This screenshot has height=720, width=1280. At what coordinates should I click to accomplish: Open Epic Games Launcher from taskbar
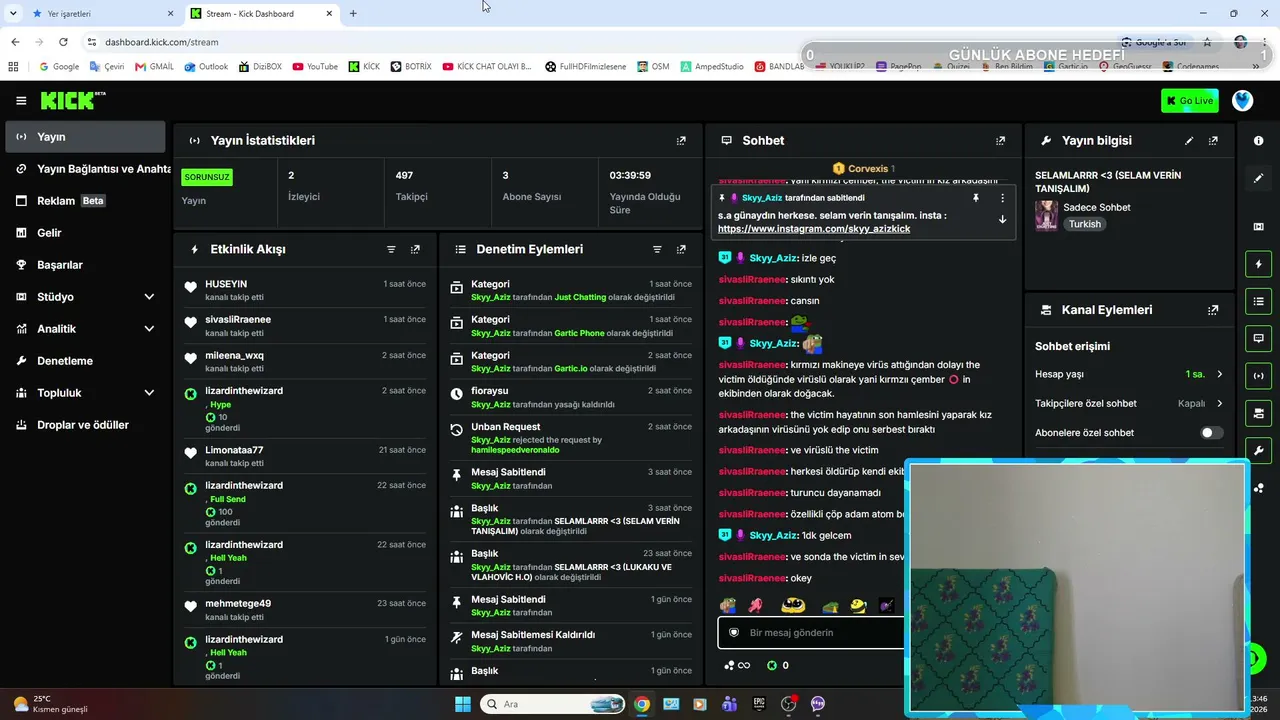tap(759, 704)
